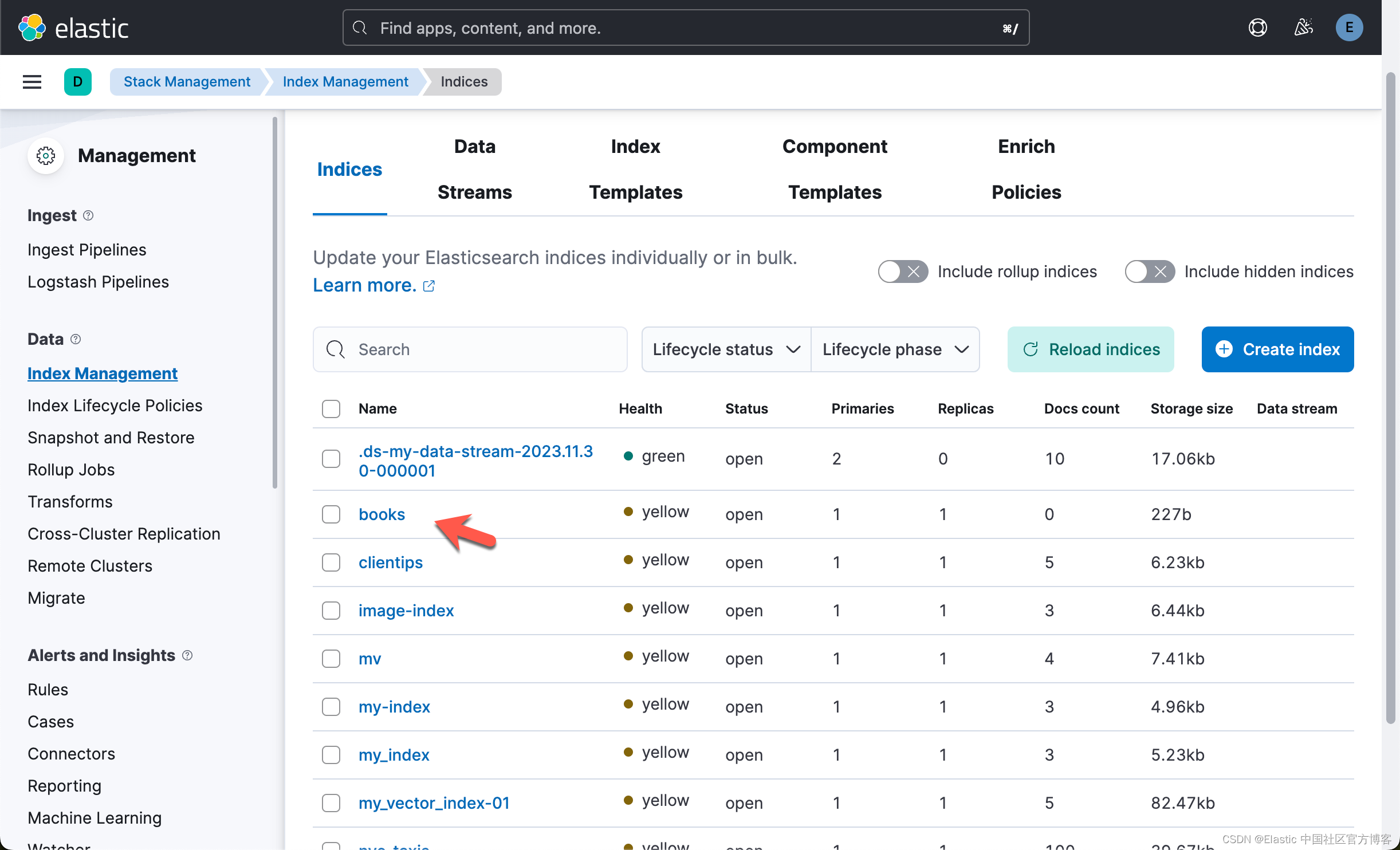Open the hamburger navigation menu
1400x850 pixels.
[x=32, y=82]
